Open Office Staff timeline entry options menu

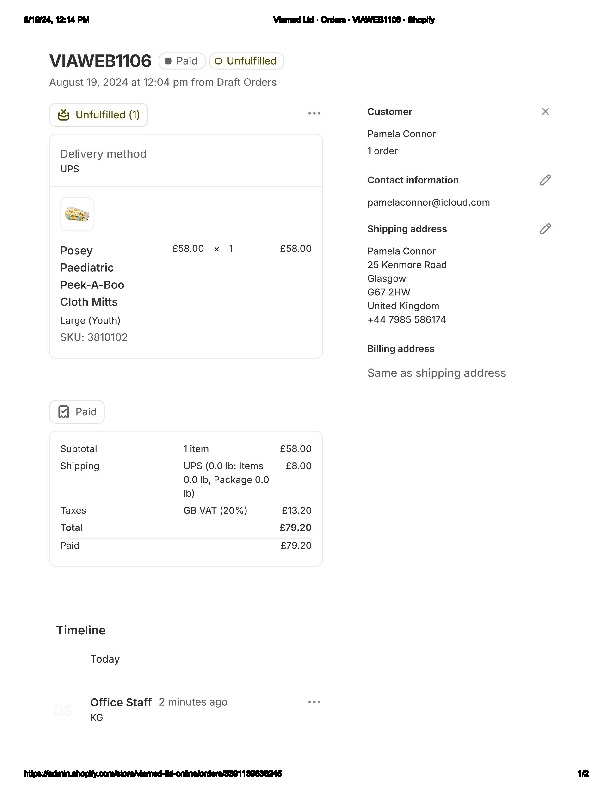[x=314, y=702]
